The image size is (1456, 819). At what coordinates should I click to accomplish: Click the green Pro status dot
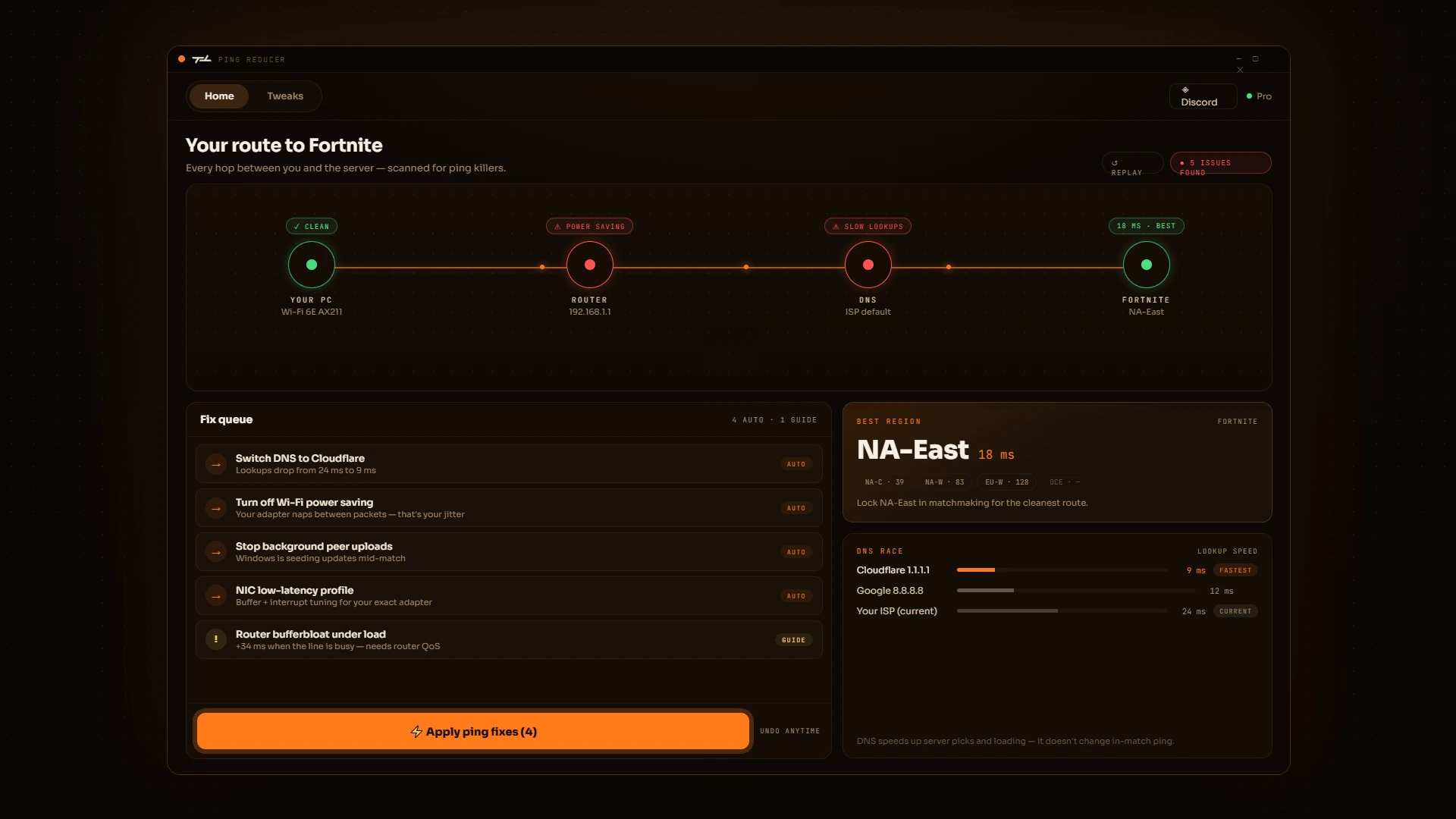pyautogui.click(x=1249, y=96)
